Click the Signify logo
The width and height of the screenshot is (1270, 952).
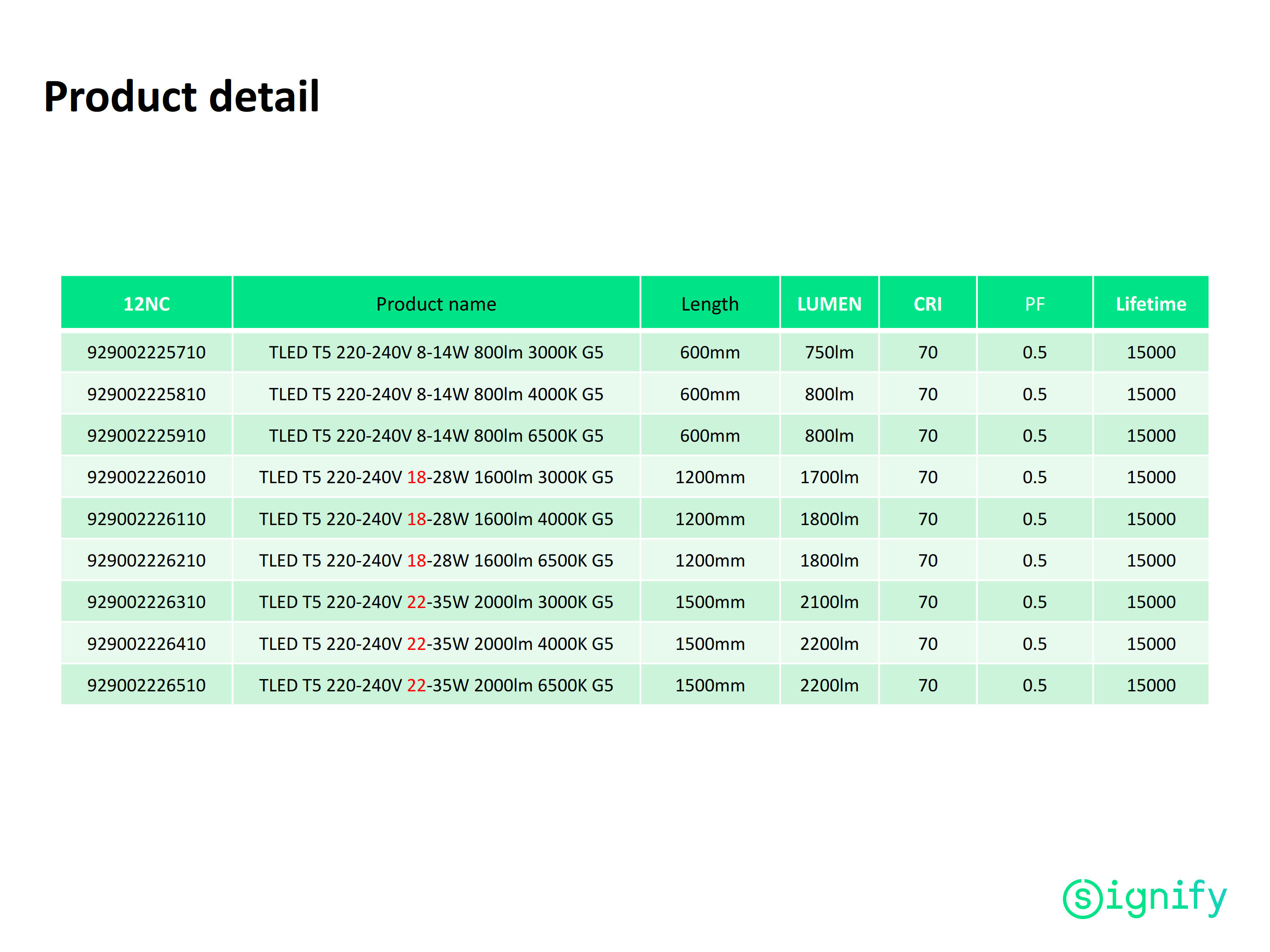click(x=1144, y=898)
